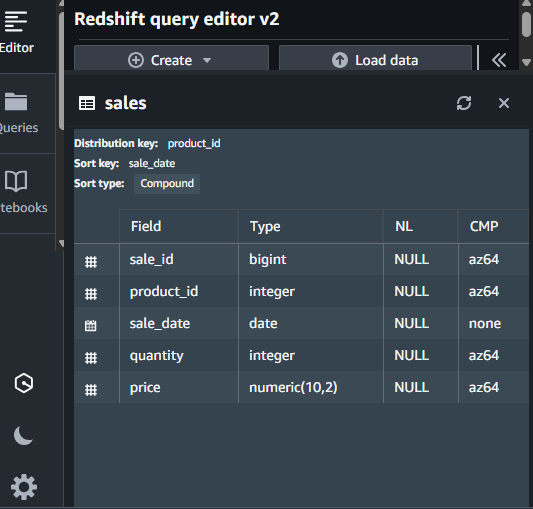533x509 pixels.
Task: Click the Compound sort type badge
Action: pyautogui.click(x=167, y=184)
